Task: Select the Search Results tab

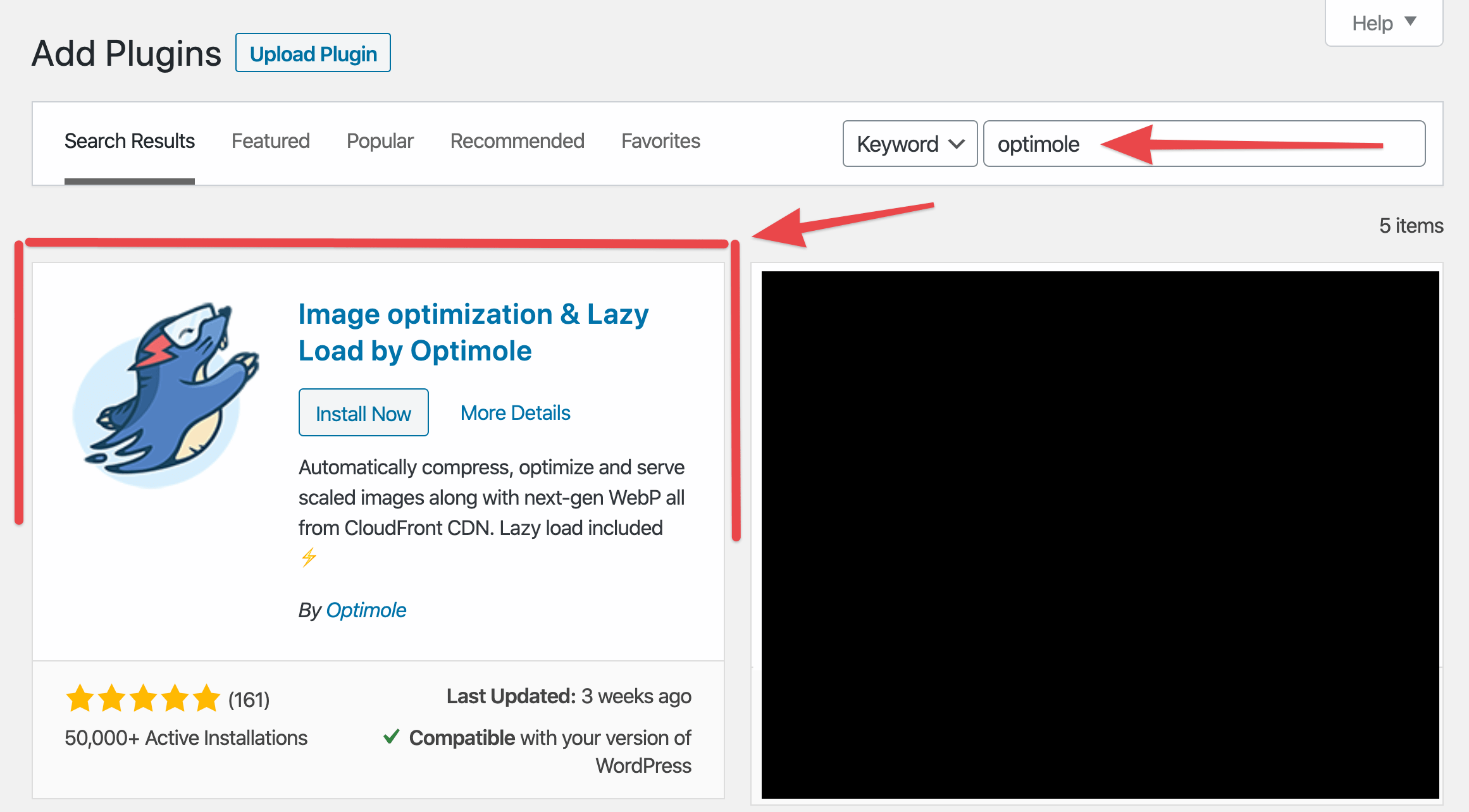Action: pyautogui.click(x=129, y=141)
